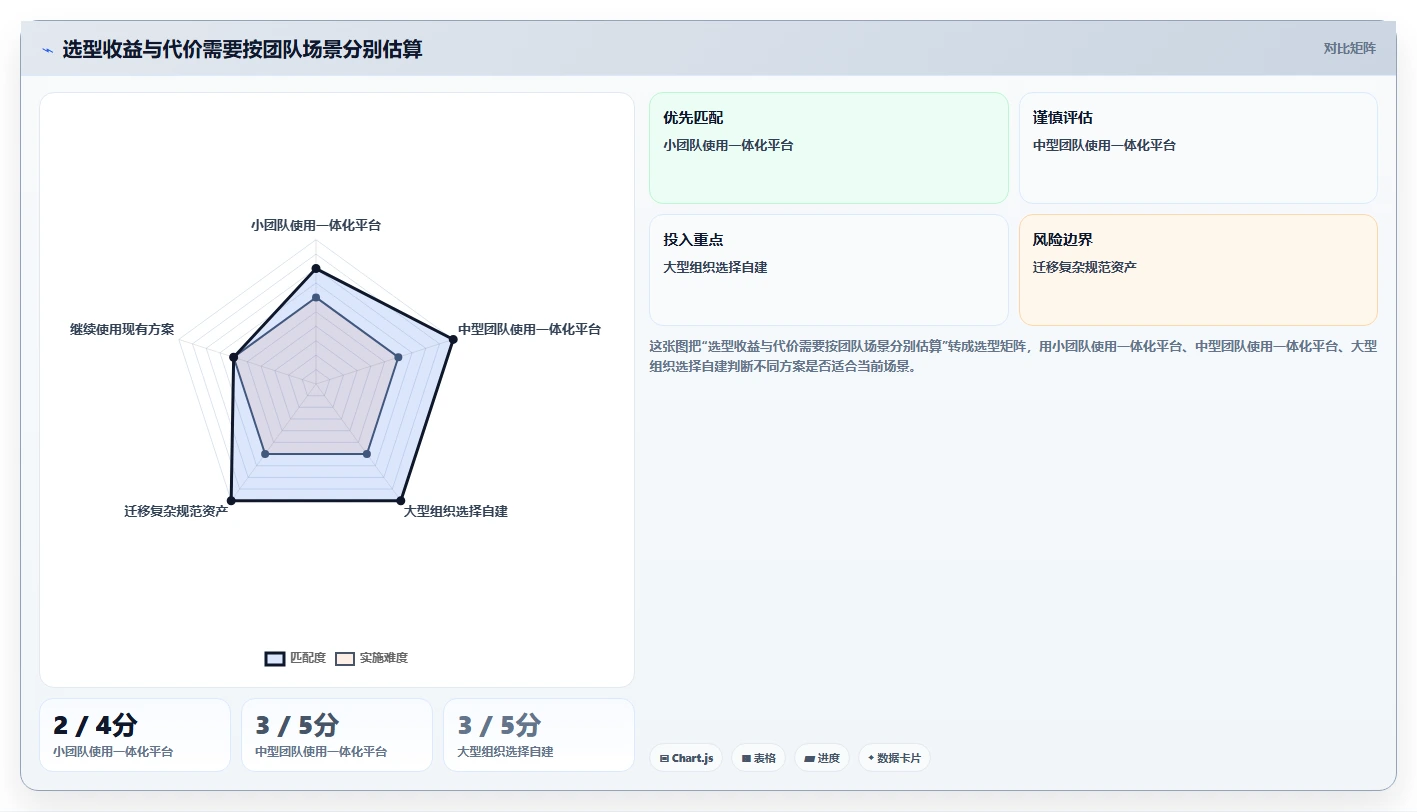Toggle the 匹配度 legend swatch
The width and height of the screenshot is (1417, 812).
pyautogui.click(x=275, y=658)
